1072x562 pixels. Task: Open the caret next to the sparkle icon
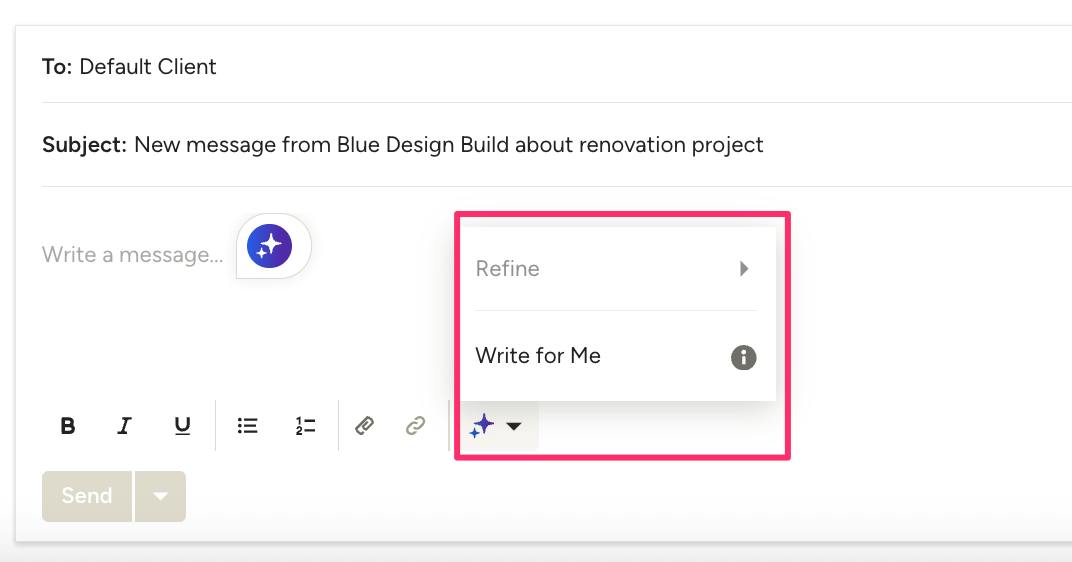click(513, 426)
